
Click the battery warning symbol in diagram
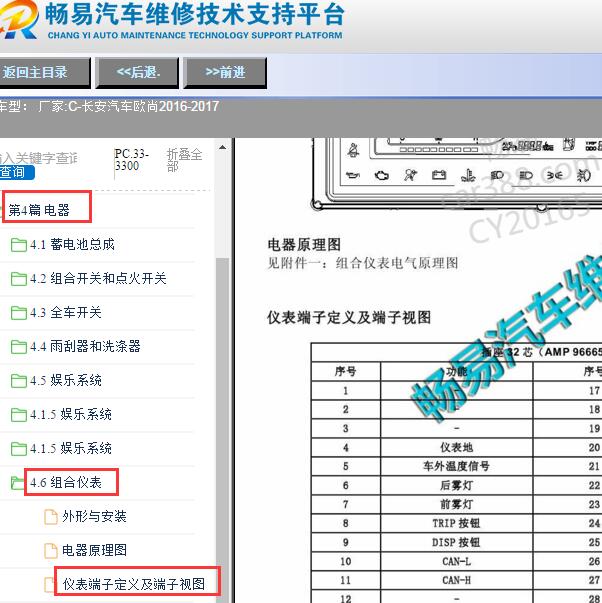439,175
